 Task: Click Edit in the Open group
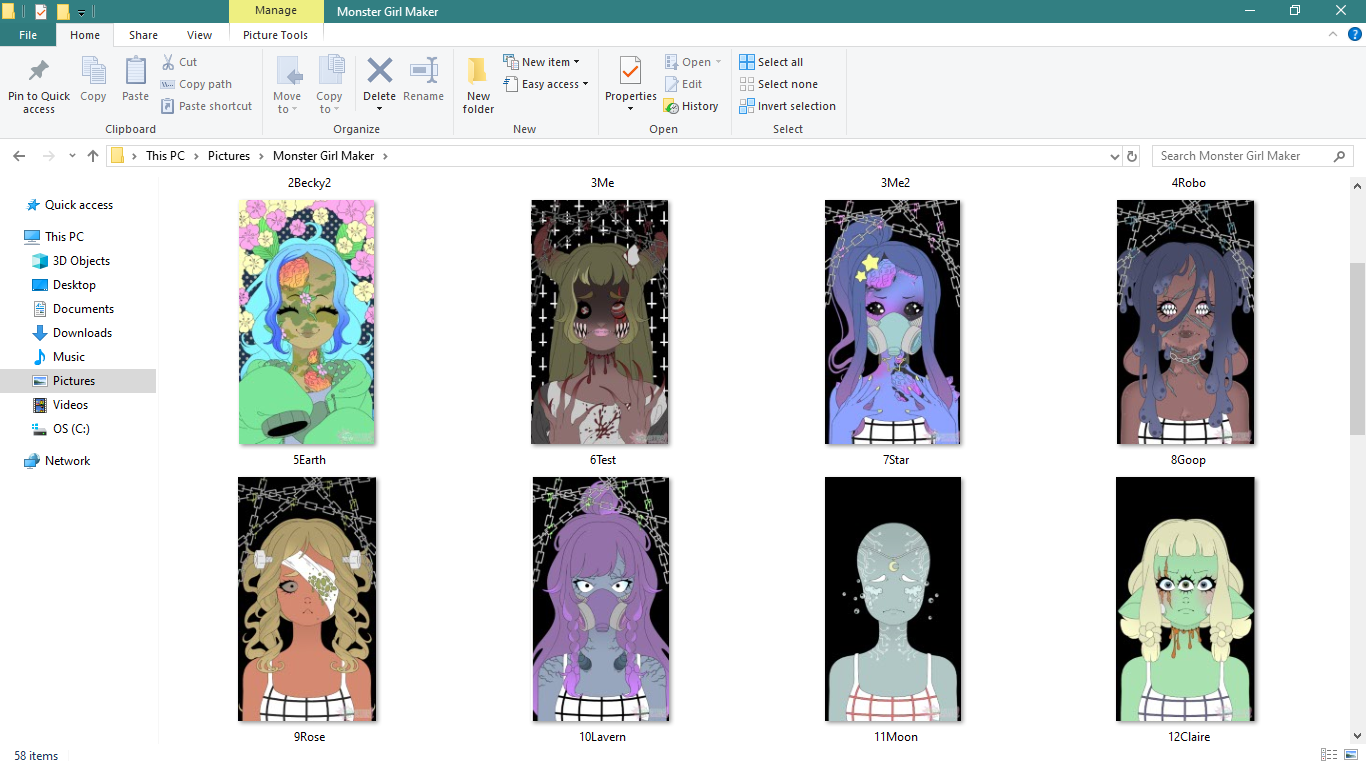pyautogui.click(x=684, y=84)
